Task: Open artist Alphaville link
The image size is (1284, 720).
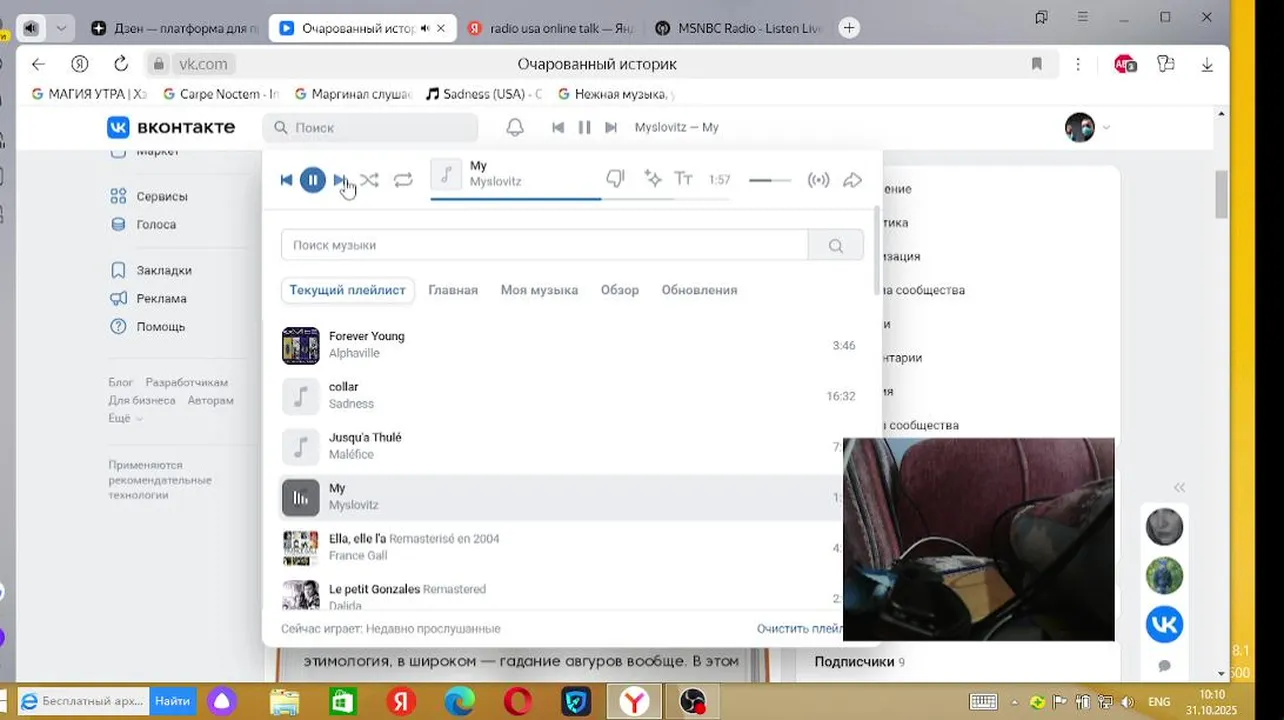Action: tap(354, 354)
